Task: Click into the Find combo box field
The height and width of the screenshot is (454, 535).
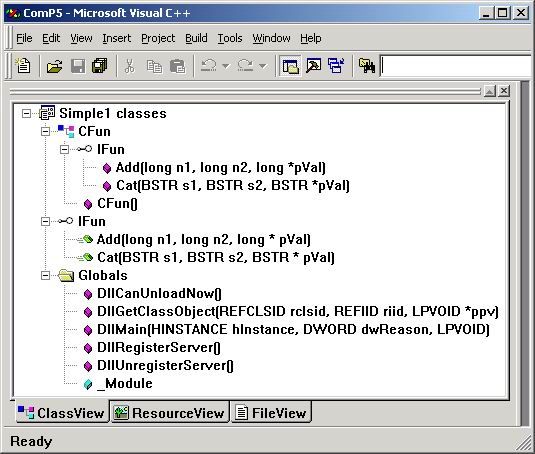Action: pos(457,65)
